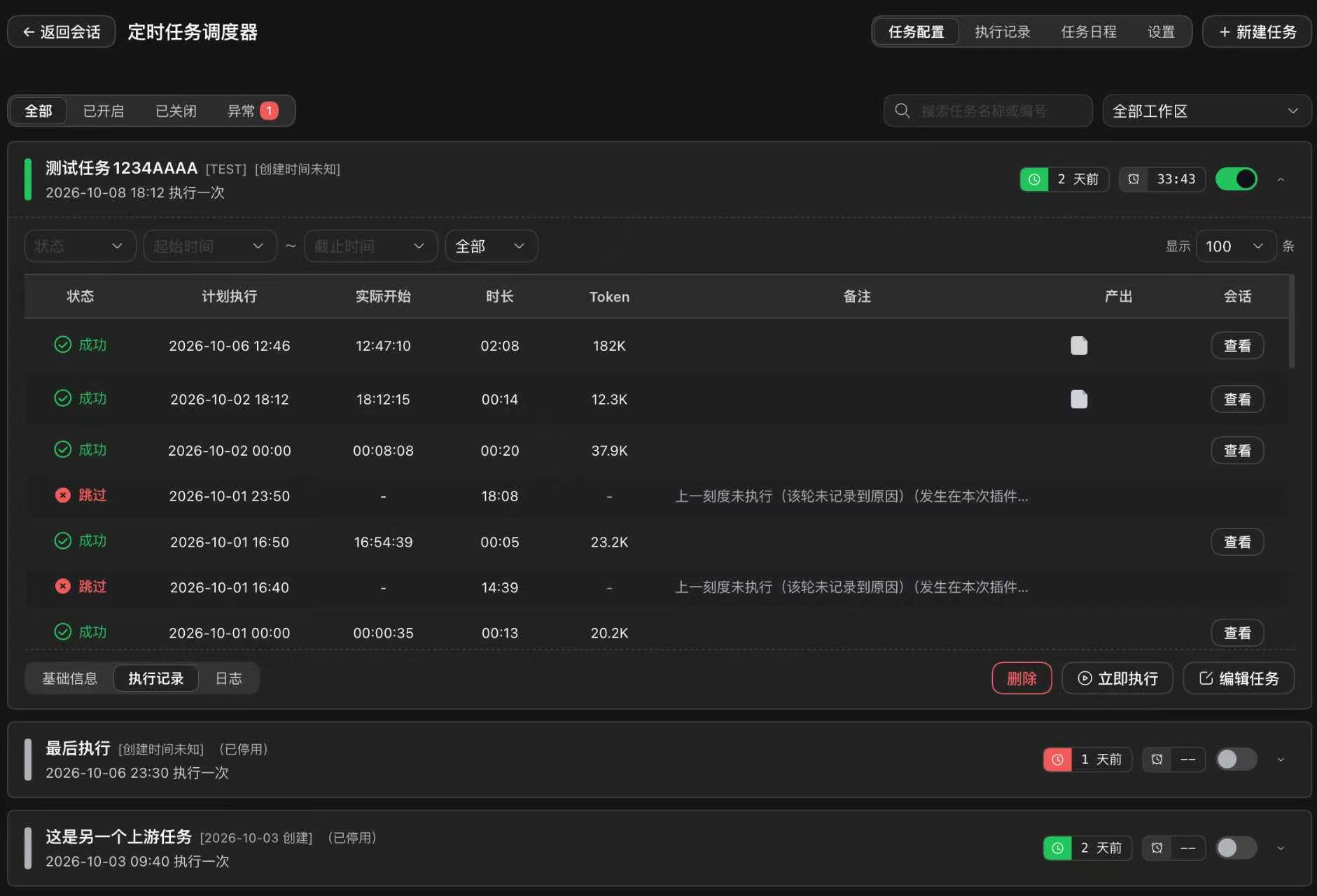
Task: Expand the 最后执行 task card
Action: (1281, 760)
